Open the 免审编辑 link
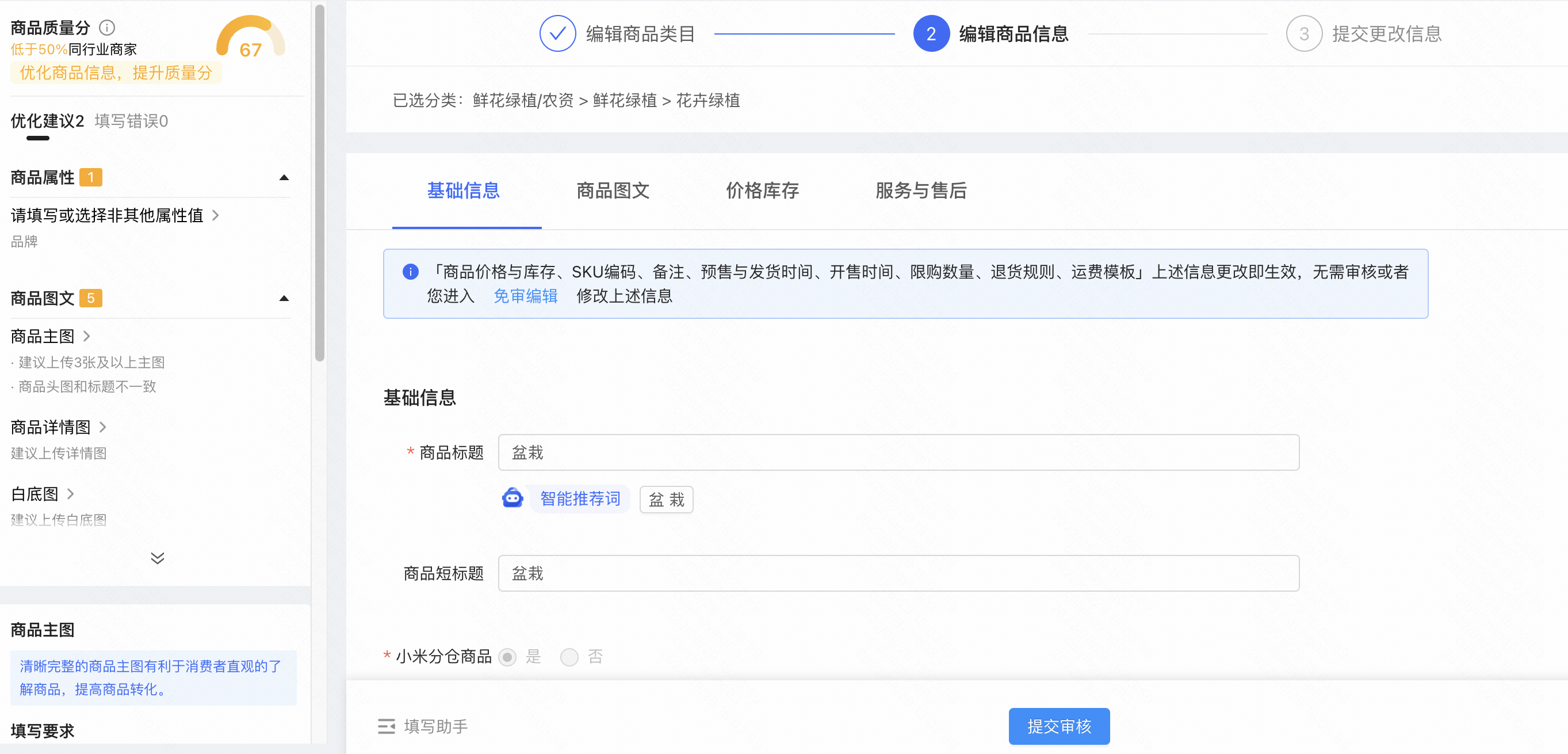 525,296
